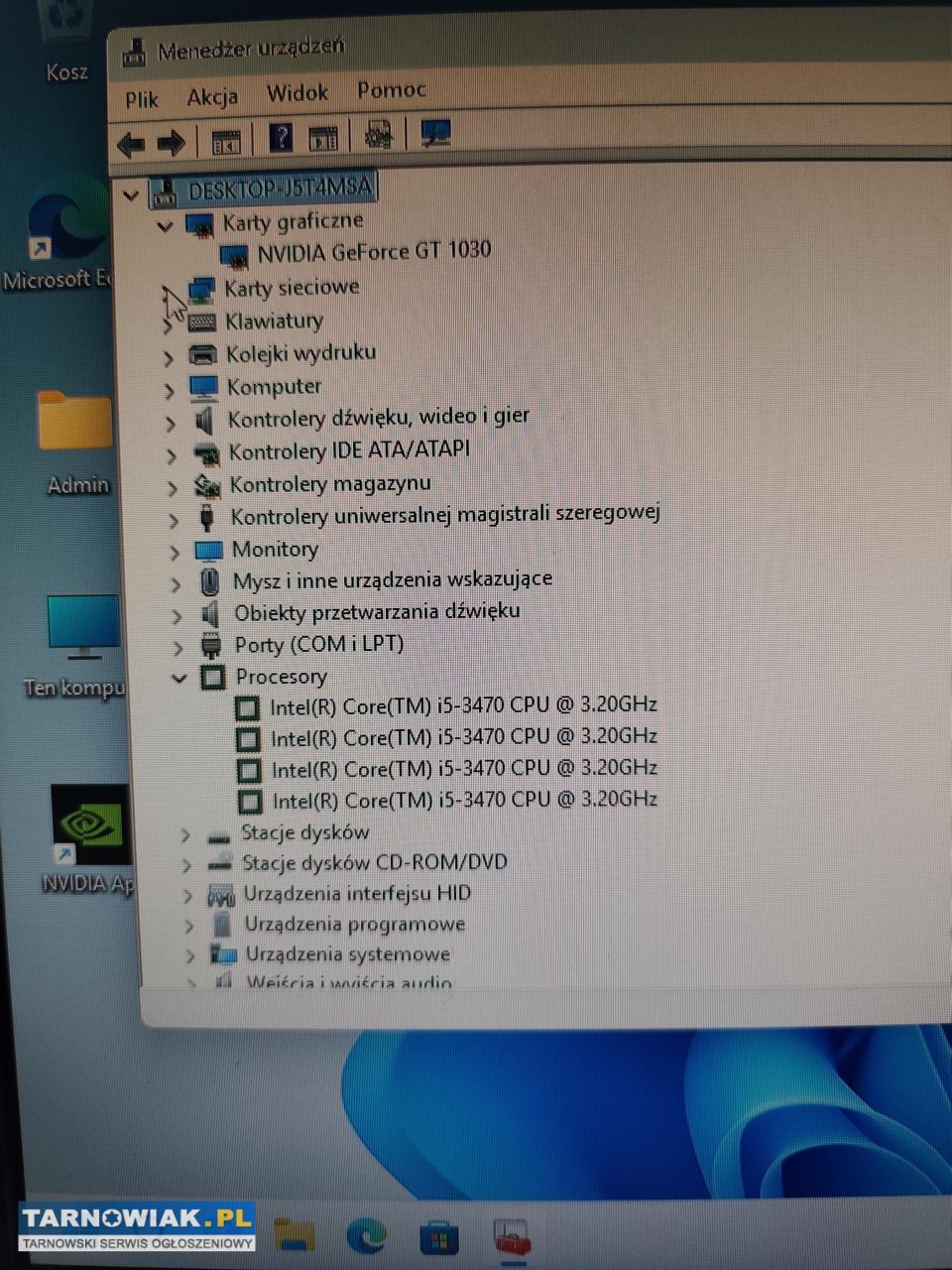Select the DESKTOP-J5T4MSA computer name
Viewport: 952px width, 1270px height.
[280, 188]
